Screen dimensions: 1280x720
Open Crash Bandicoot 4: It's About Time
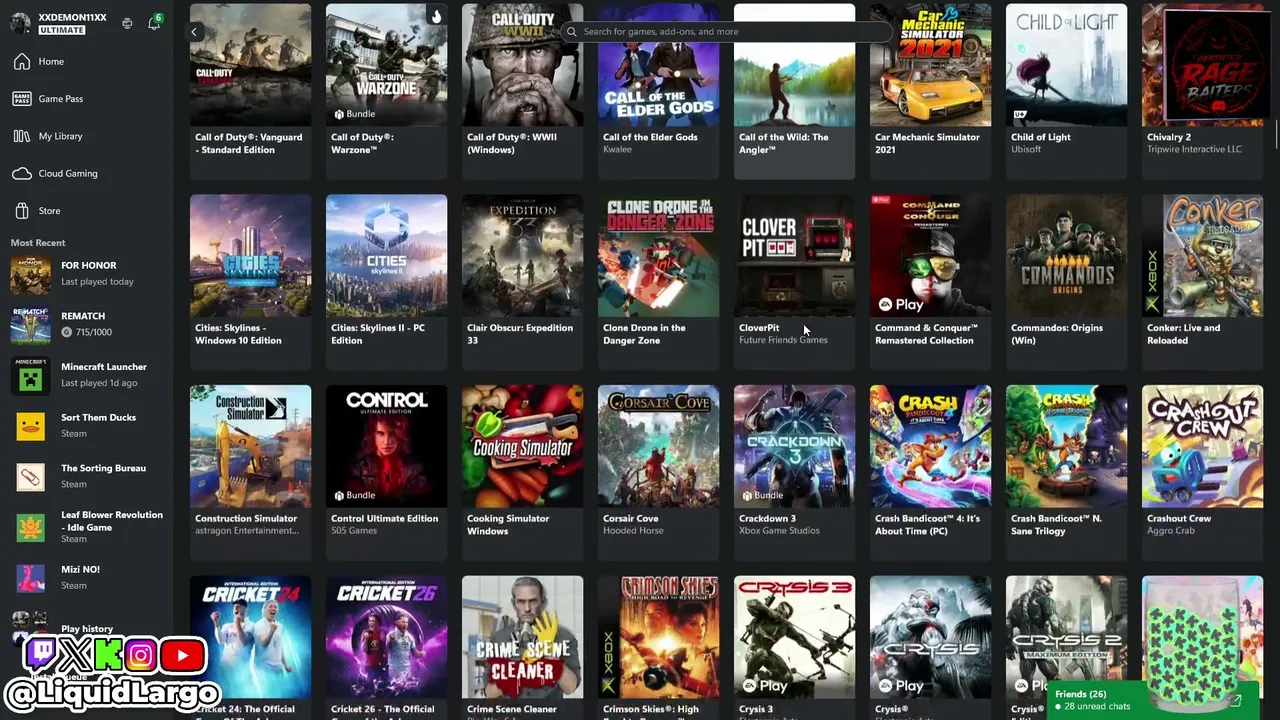coord(930,473)
